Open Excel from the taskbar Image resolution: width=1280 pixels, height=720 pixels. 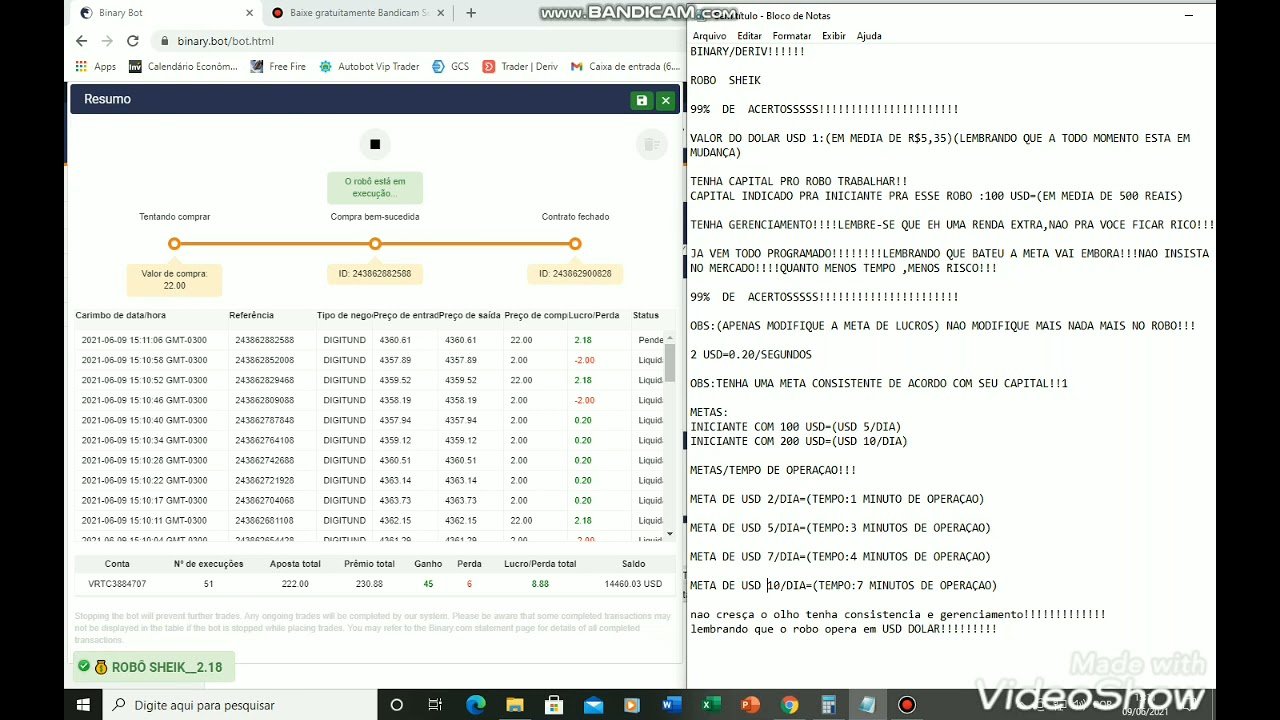point(711,704)
